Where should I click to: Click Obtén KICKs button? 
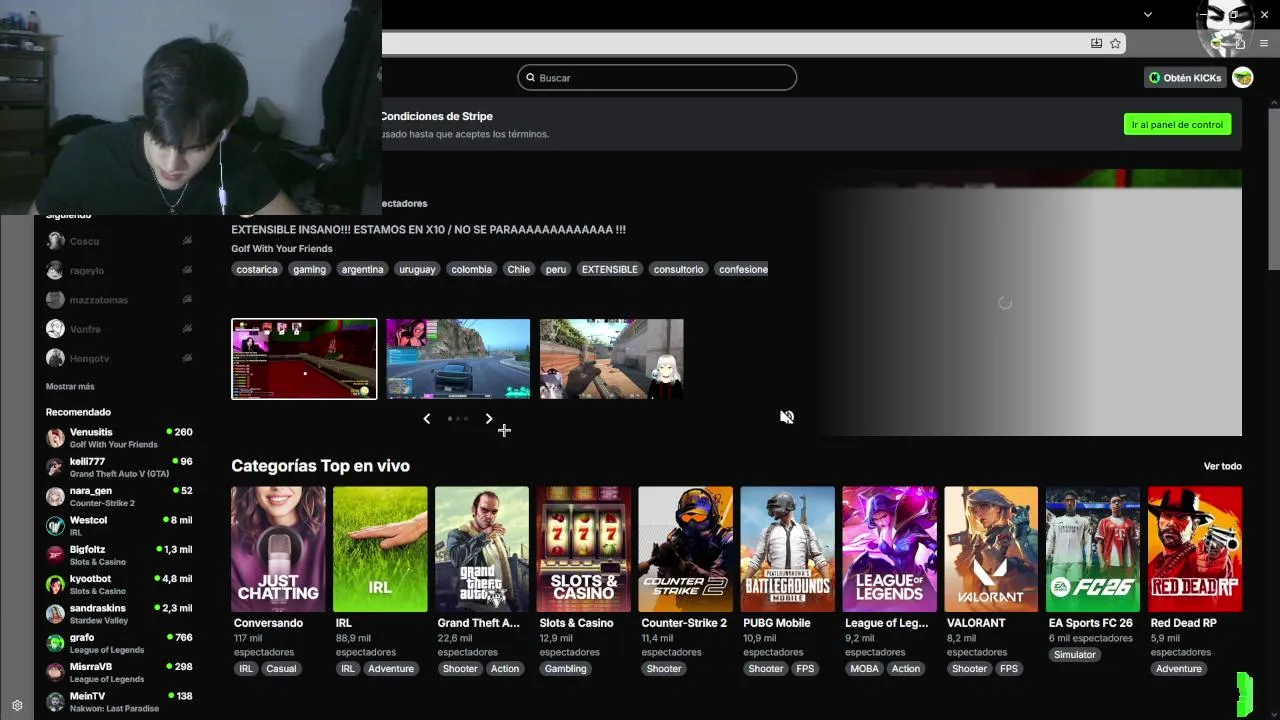pos(1184,78)
